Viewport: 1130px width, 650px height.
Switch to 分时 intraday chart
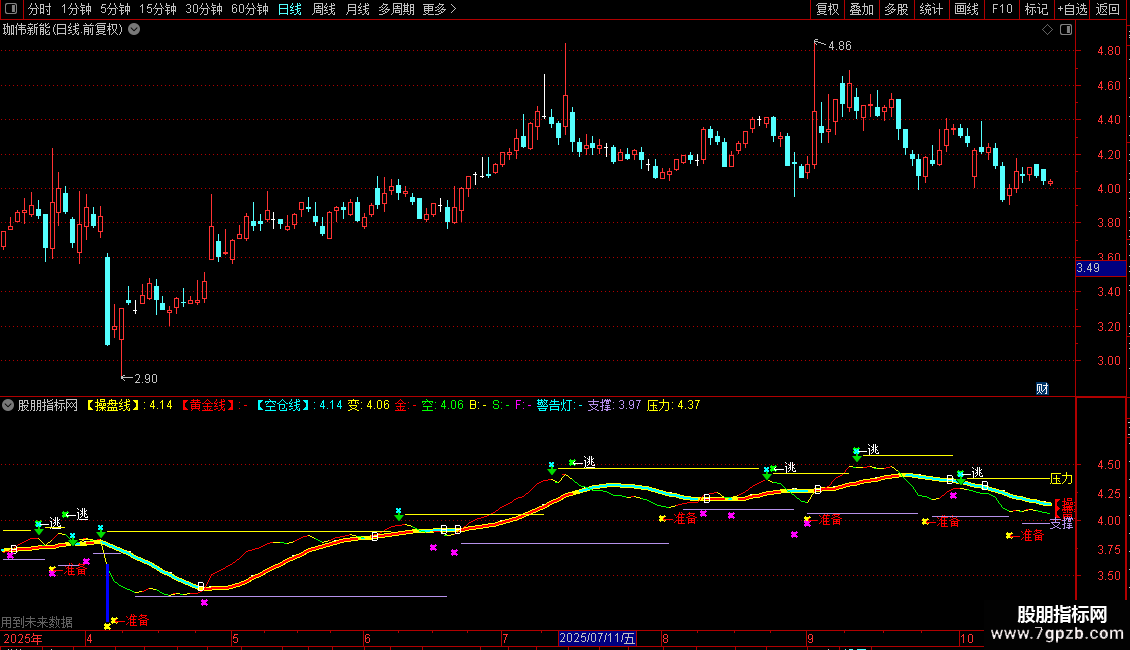pyautogui.click(x=40, y=9)
